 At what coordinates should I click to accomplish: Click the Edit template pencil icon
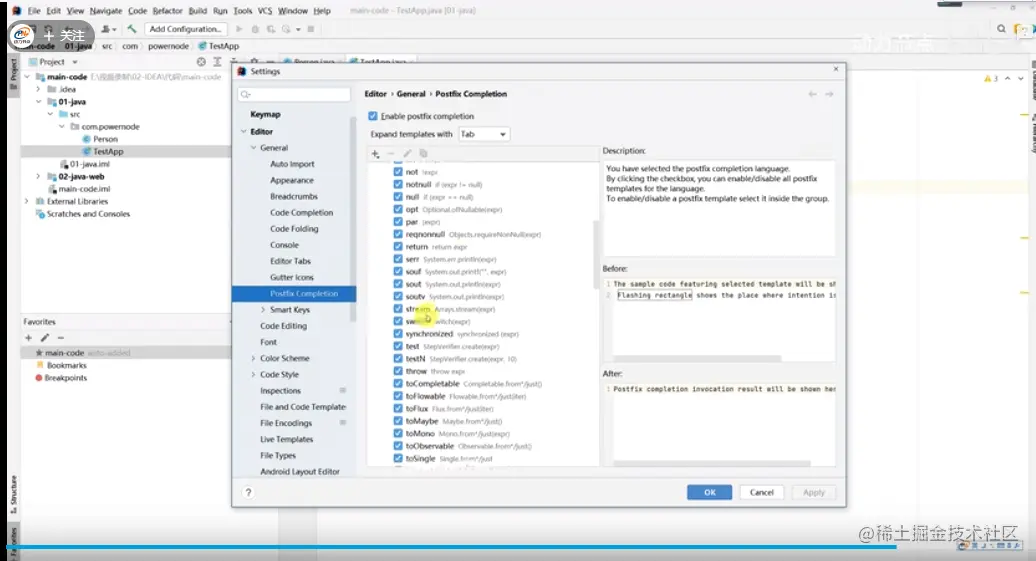click(407, 153)
